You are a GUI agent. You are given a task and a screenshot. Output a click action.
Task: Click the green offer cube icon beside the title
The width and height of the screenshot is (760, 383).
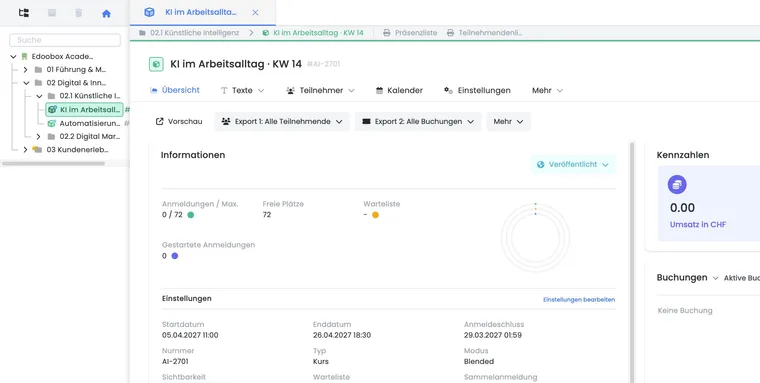[156, 64]
